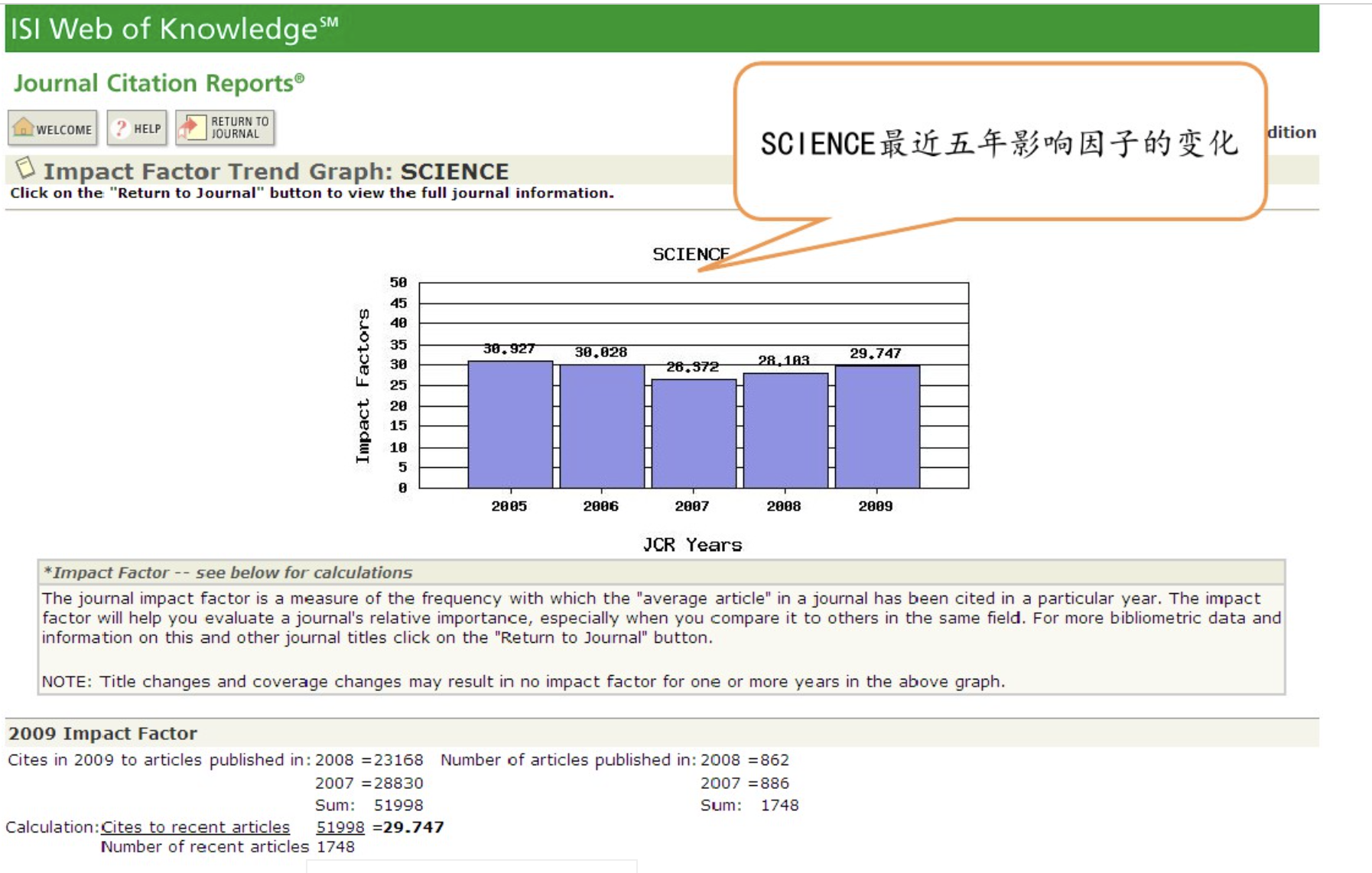The image size is (1372, 873).
Task: Click the note icon beside Impact Factor Trend Graph
Action: pos(25,167)
